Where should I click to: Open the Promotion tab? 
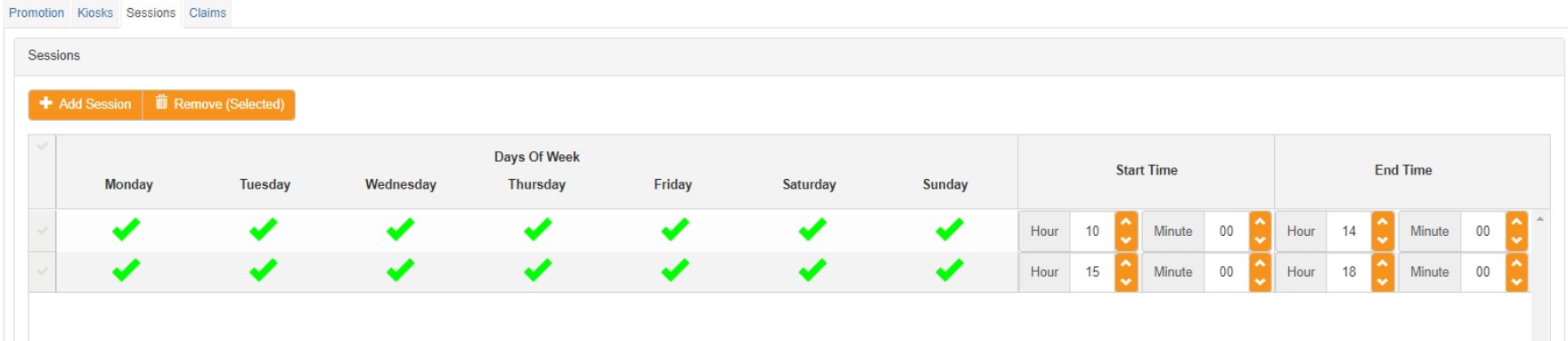click(x=37, y=12)
